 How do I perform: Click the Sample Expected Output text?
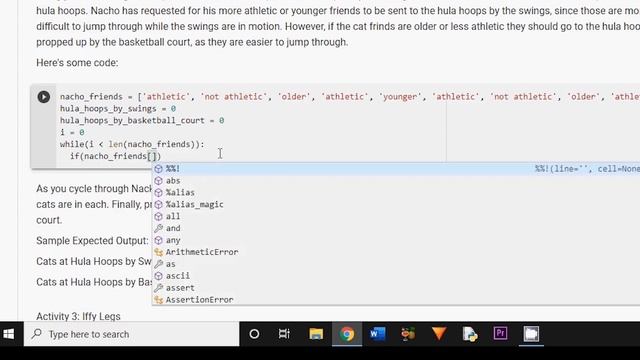92,241
